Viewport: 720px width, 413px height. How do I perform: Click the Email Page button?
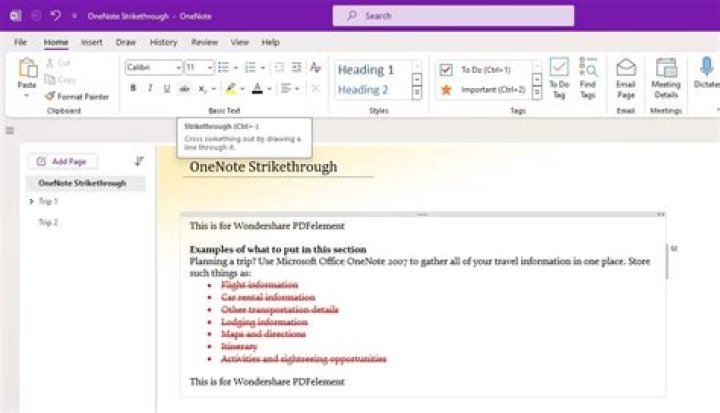(626, 78)
